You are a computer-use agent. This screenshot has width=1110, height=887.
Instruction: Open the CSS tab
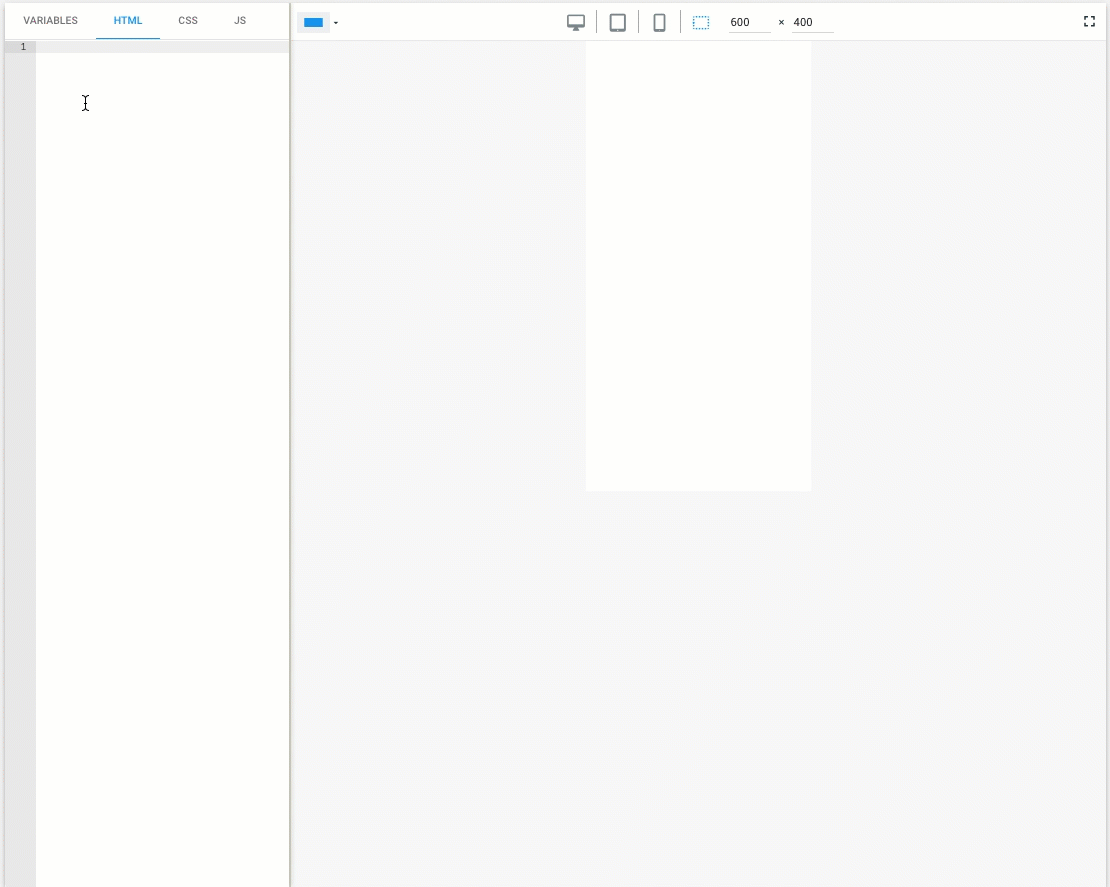pyautogui.click(x=188, y=21)
